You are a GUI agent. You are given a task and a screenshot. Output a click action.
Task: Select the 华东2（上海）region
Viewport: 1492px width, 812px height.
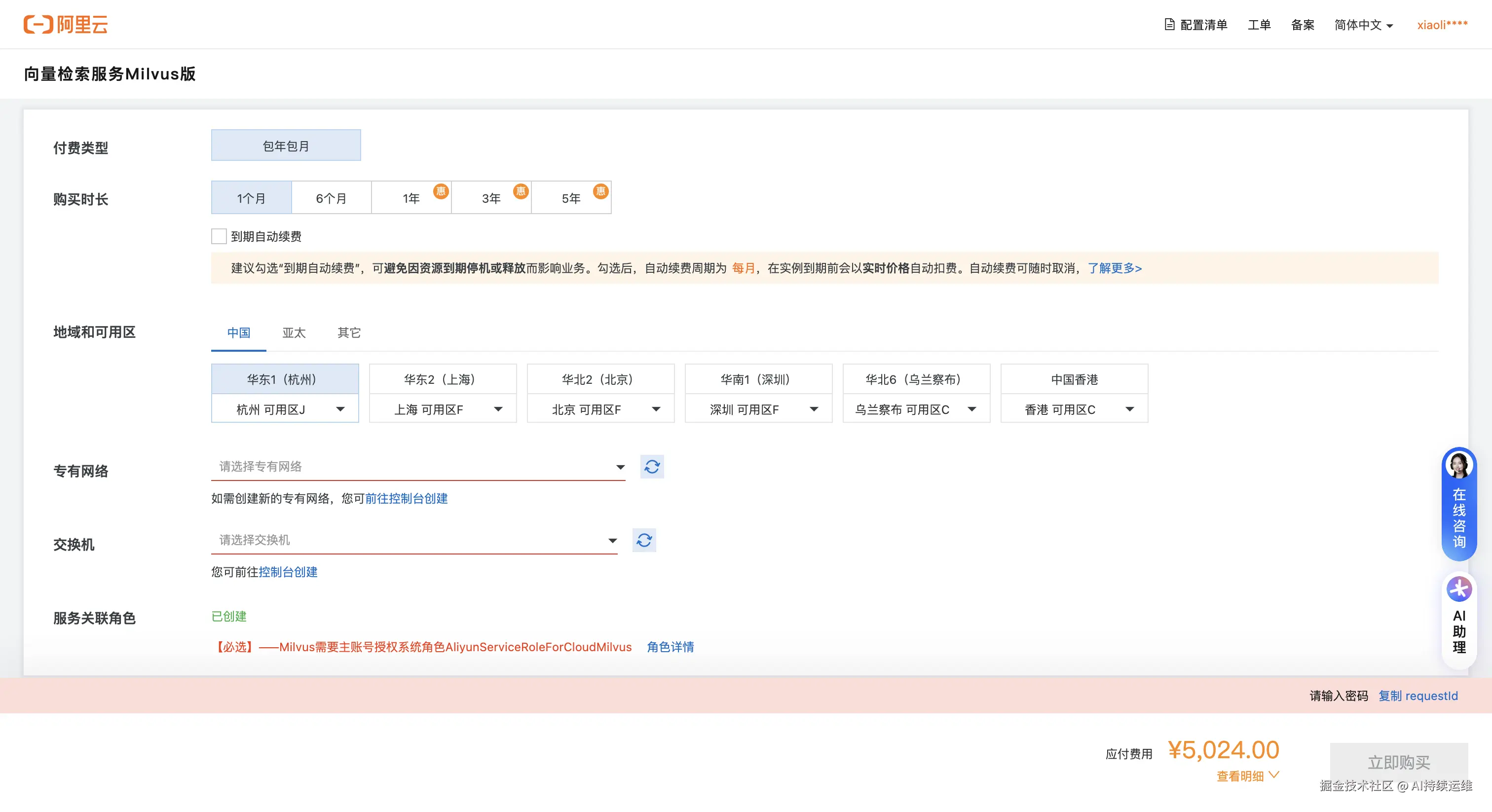(x=443, y=379)
